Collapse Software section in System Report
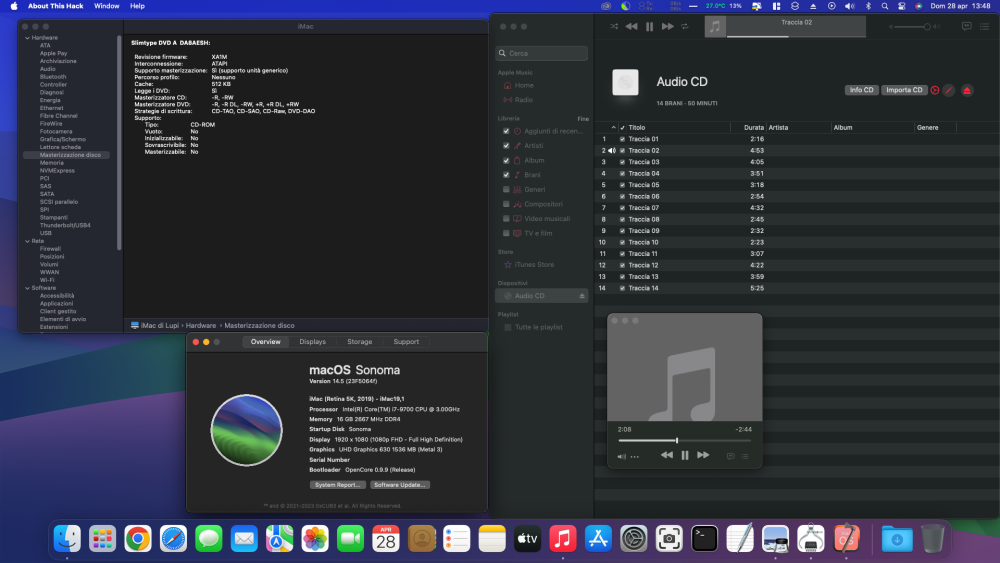The height and width of the screenshot is (563, 1000). [x=27, y=288]
